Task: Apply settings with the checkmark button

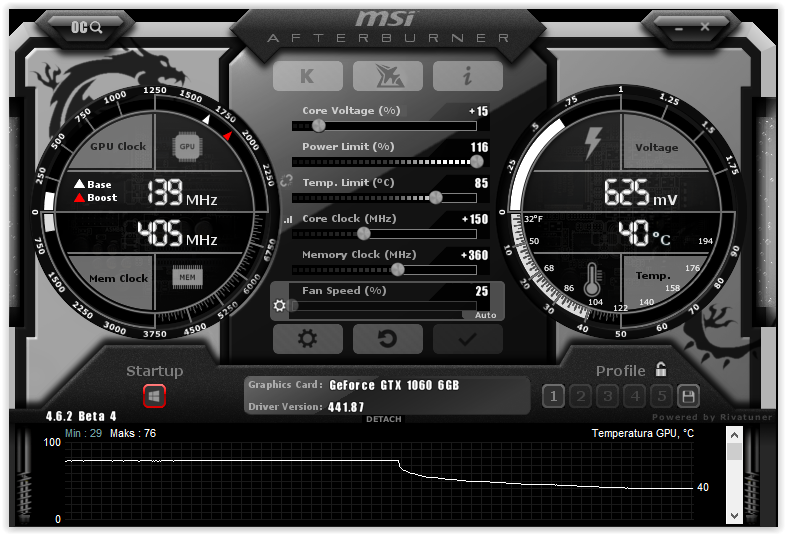Action: coord(468,339)
